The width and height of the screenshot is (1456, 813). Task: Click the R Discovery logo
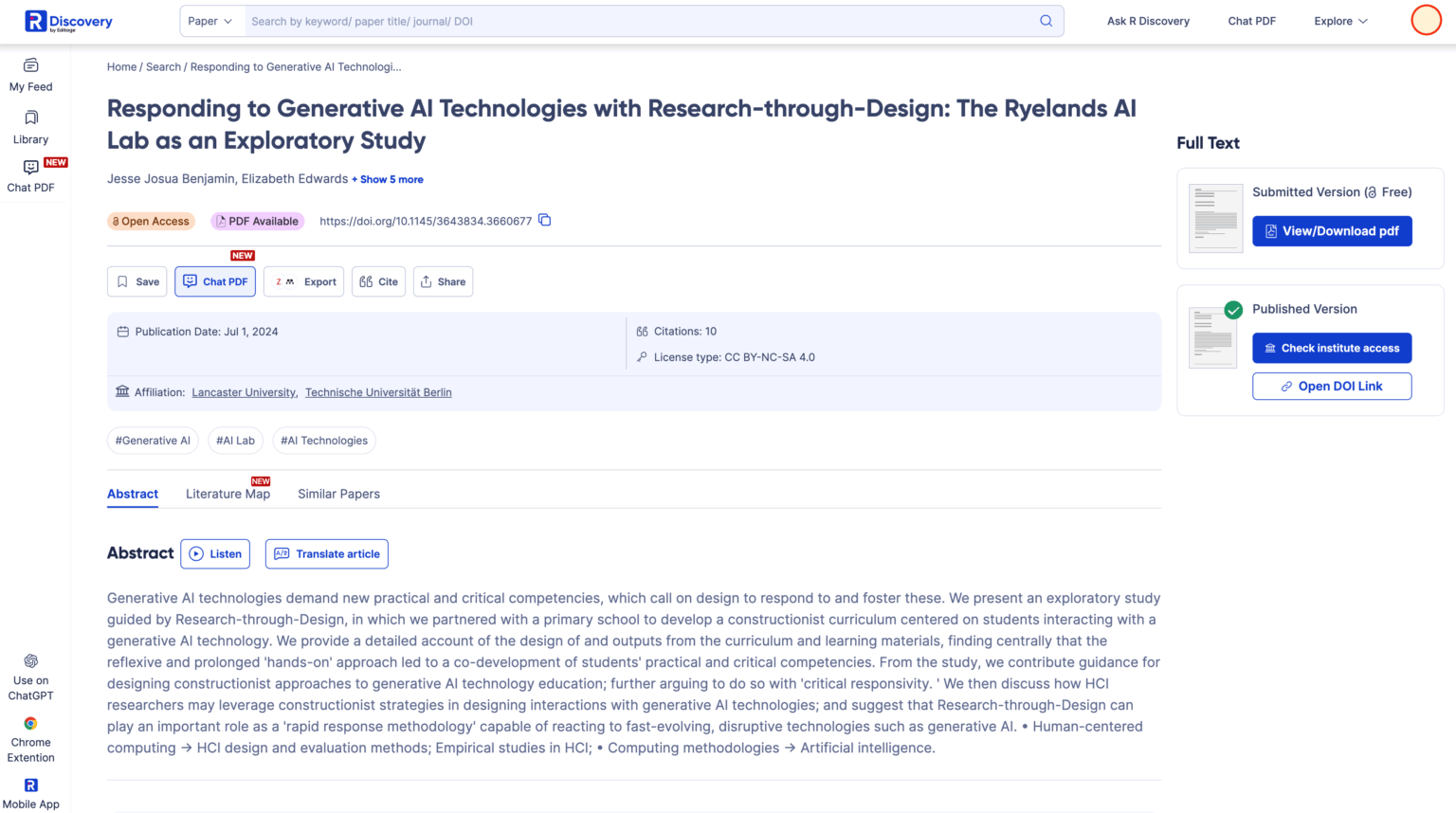68,21
